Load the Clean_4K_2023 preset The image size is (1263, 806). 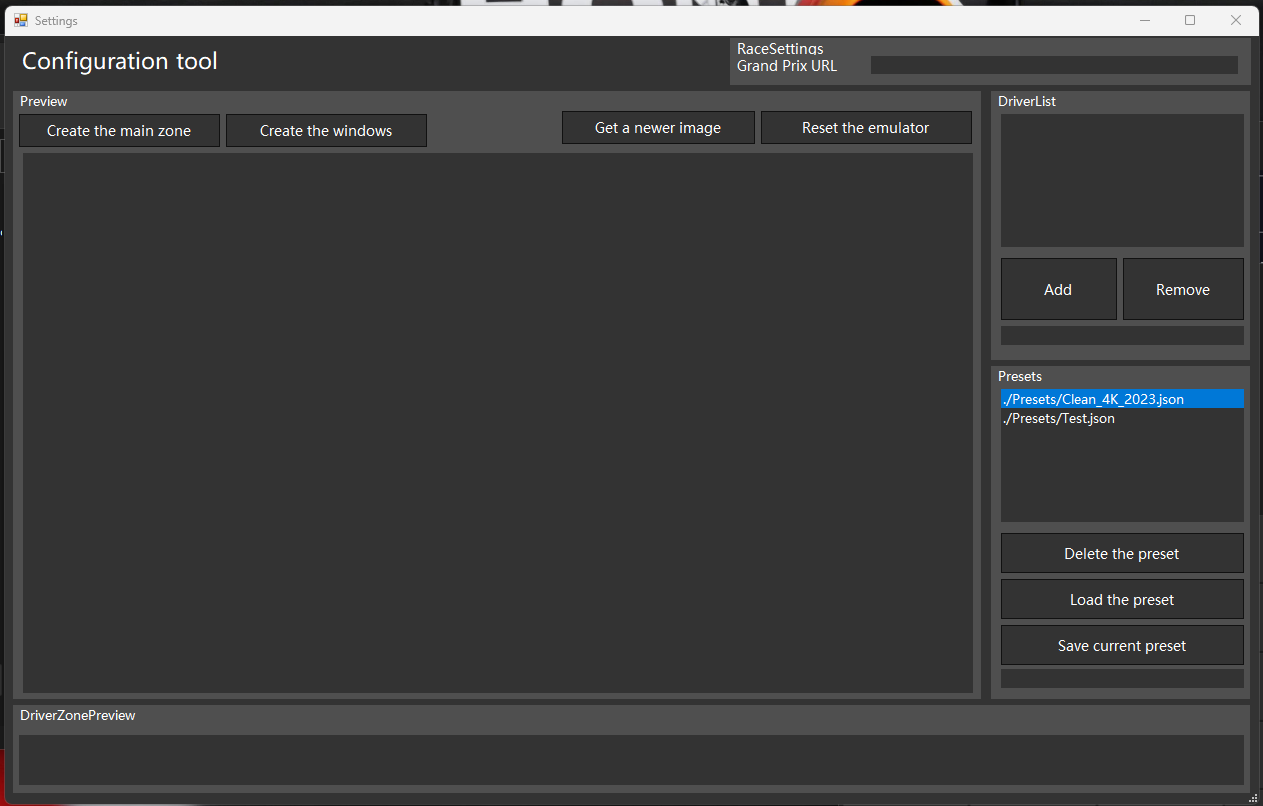pos(1121,599)
